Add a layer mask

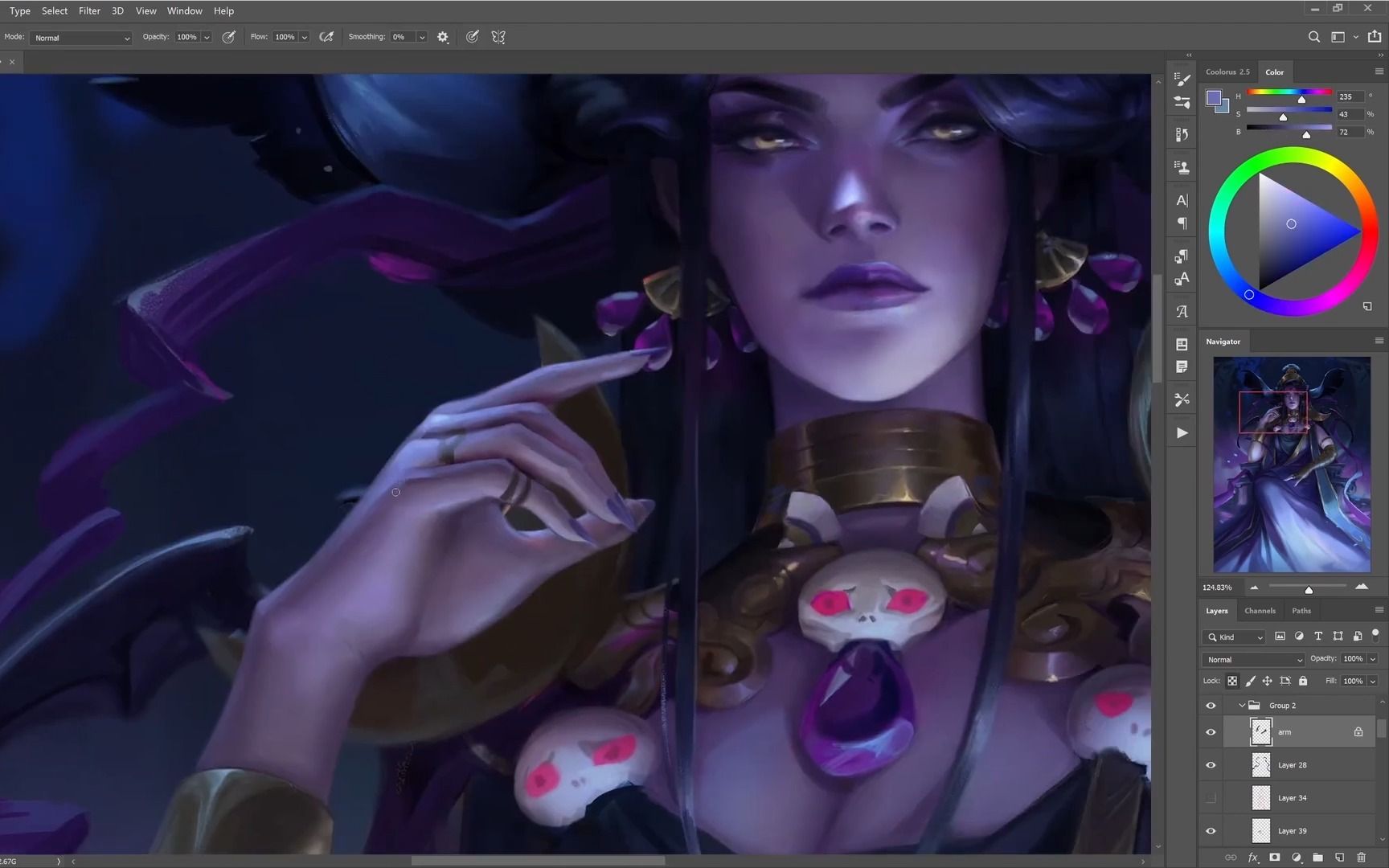coord(1274,858)
